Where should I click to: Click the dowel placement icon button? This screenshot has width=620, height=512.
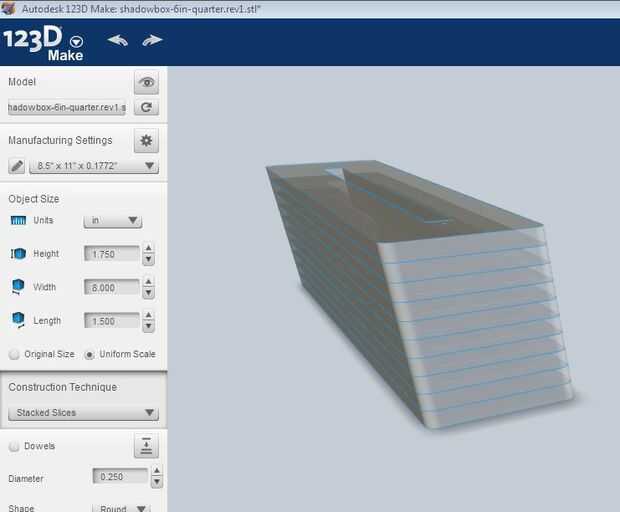(146, 446)
